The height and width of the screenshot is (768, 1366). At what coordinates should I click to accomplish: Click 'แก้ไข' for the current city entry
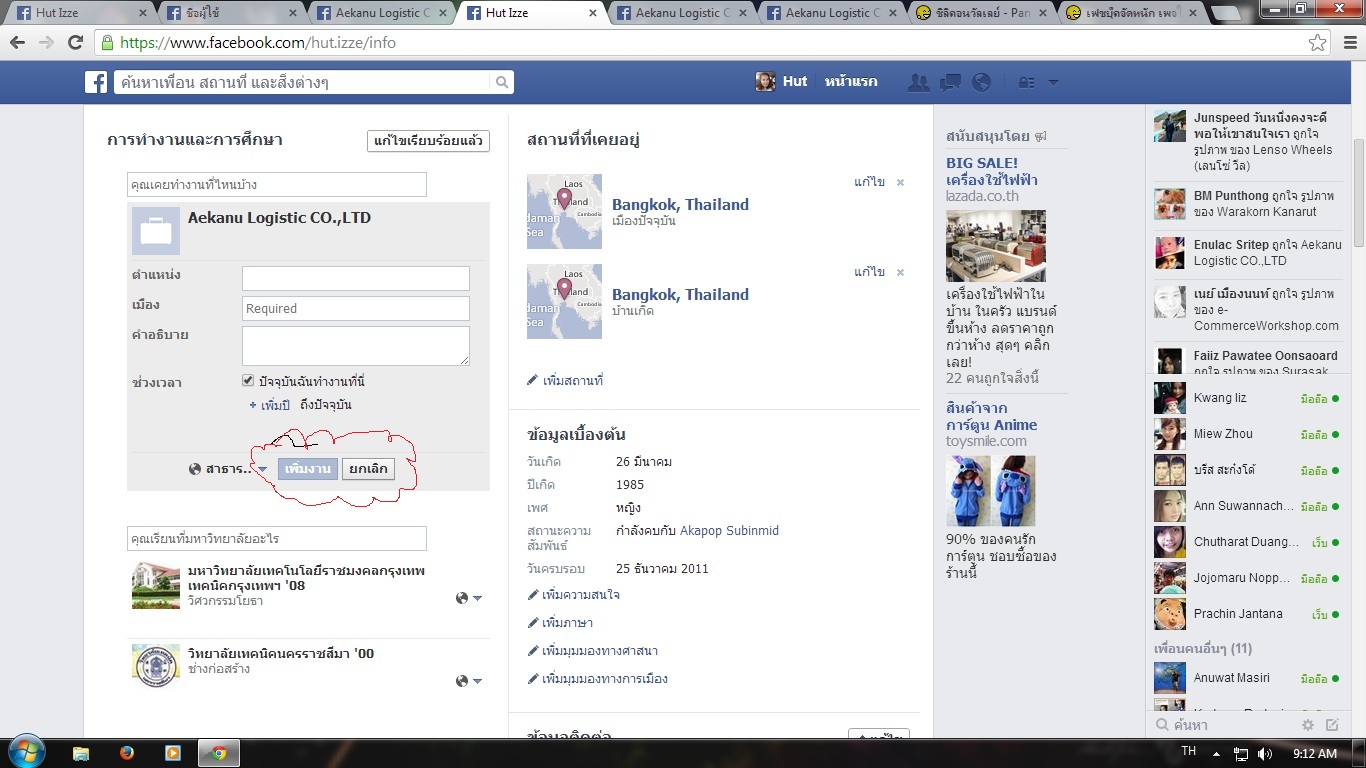(869, 182)
